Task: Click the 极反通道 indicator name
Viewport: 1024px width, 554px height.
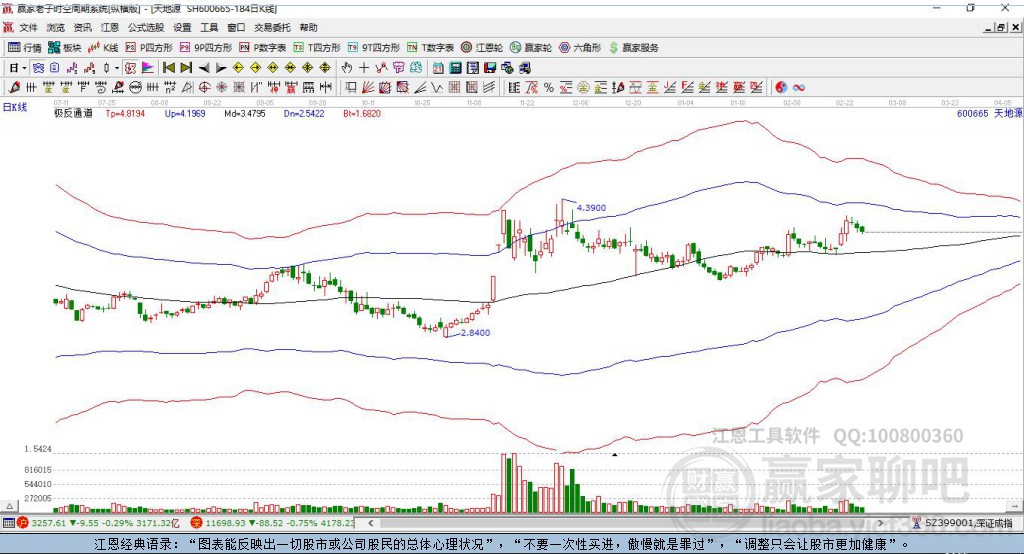Action: [73, 113]
